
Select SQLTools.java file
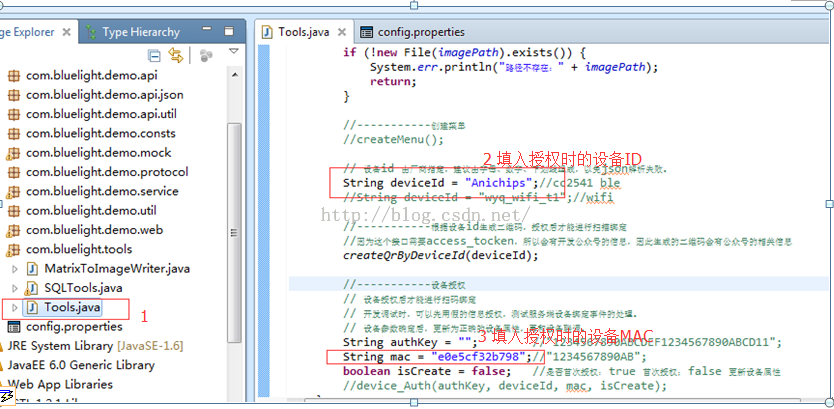click(84, 288)
